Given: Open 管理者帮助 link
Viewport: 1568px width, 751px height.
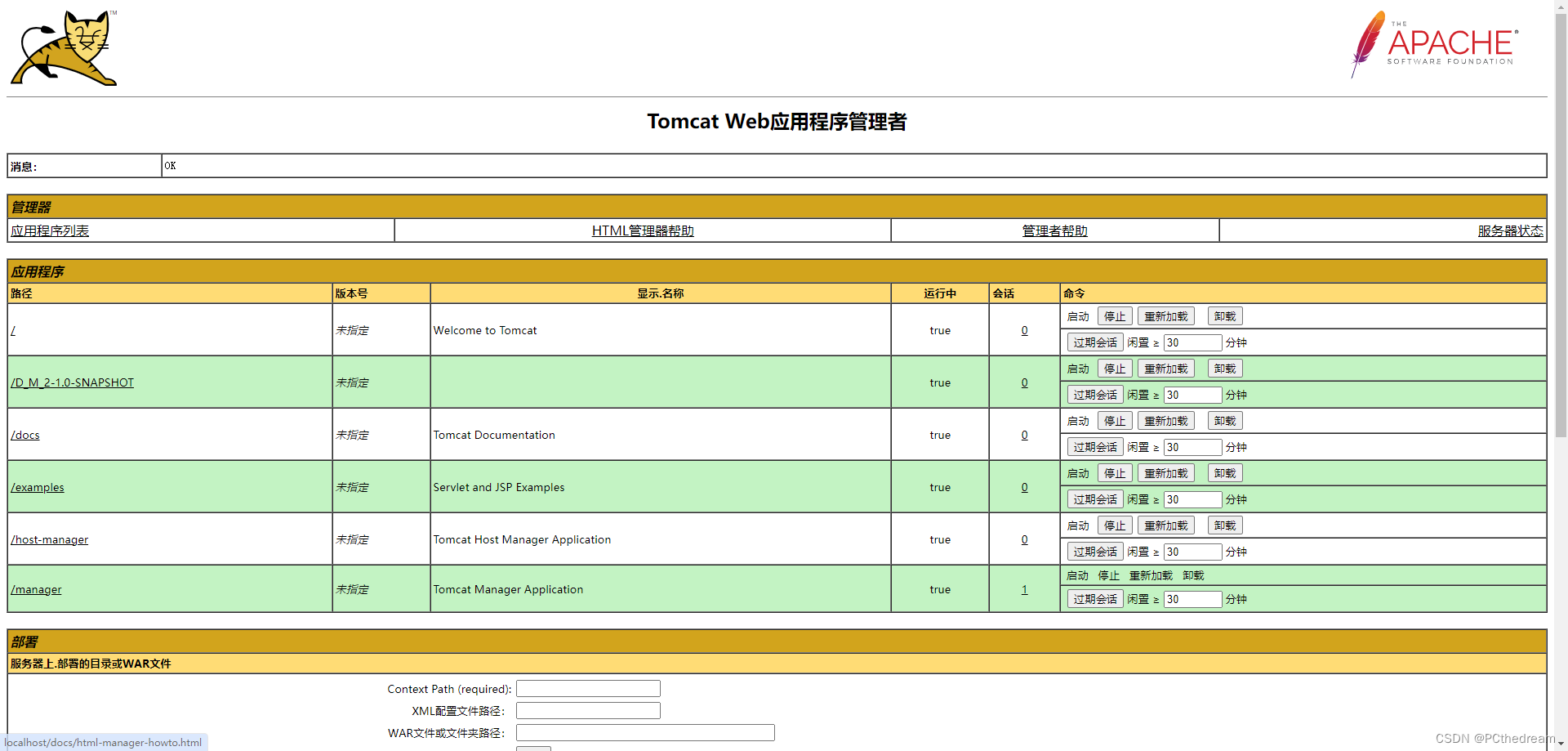Looking at the screenshot, I should (x=1055, y=230).
